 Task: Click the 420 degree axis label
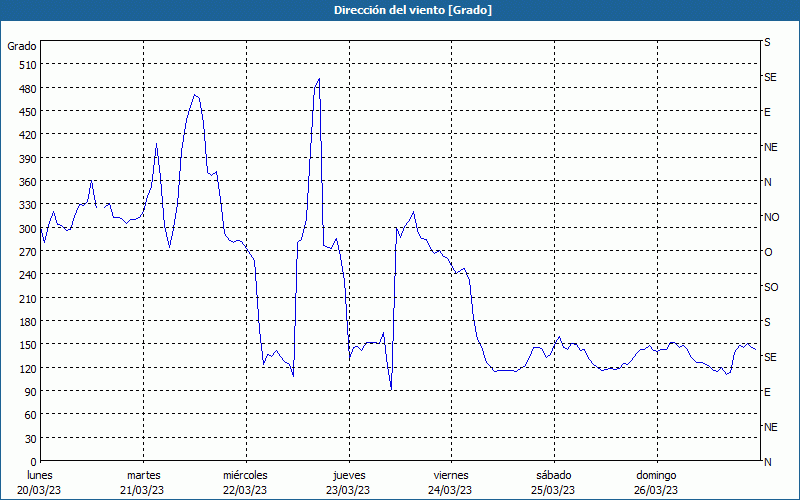click(x=28, y=135)
